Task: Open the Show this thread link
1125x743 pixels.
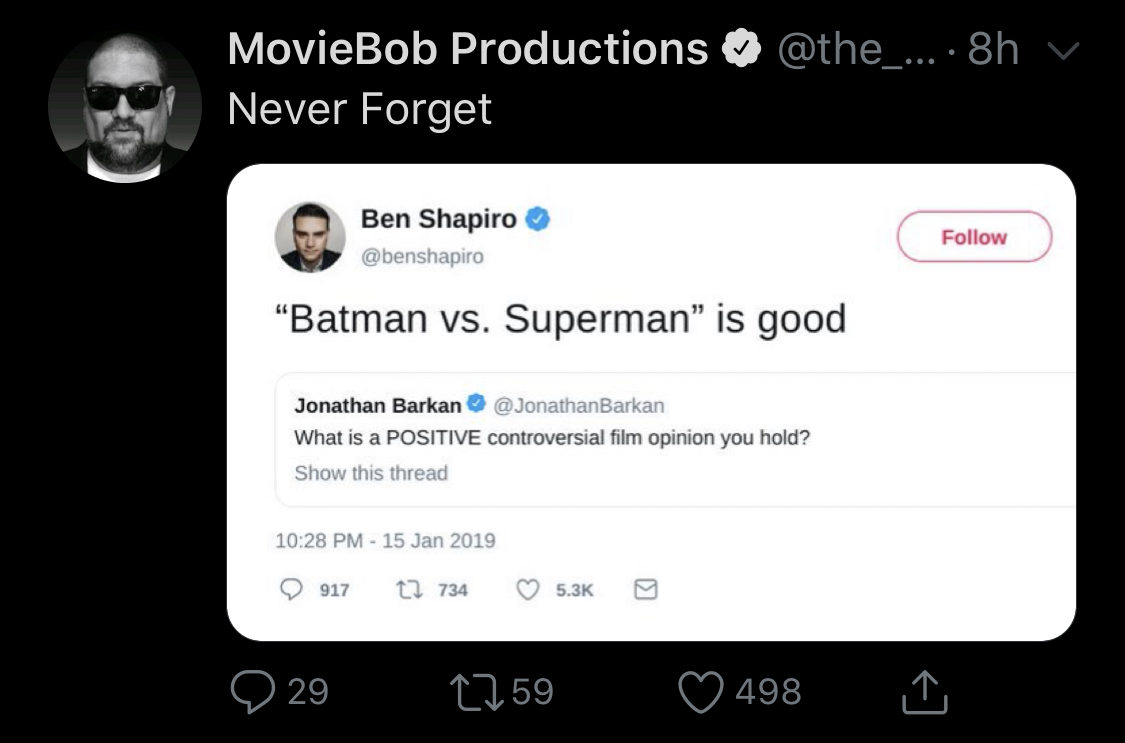Action: click(371, 473)
